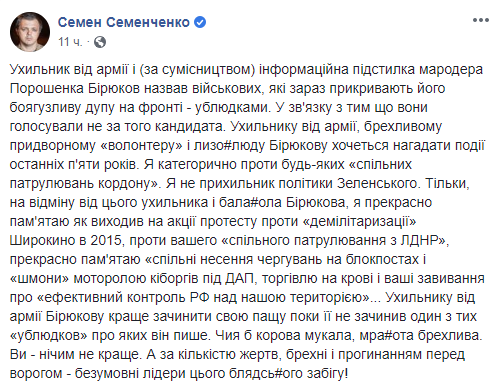Click the blue verified badge icon

click(200, 22)
